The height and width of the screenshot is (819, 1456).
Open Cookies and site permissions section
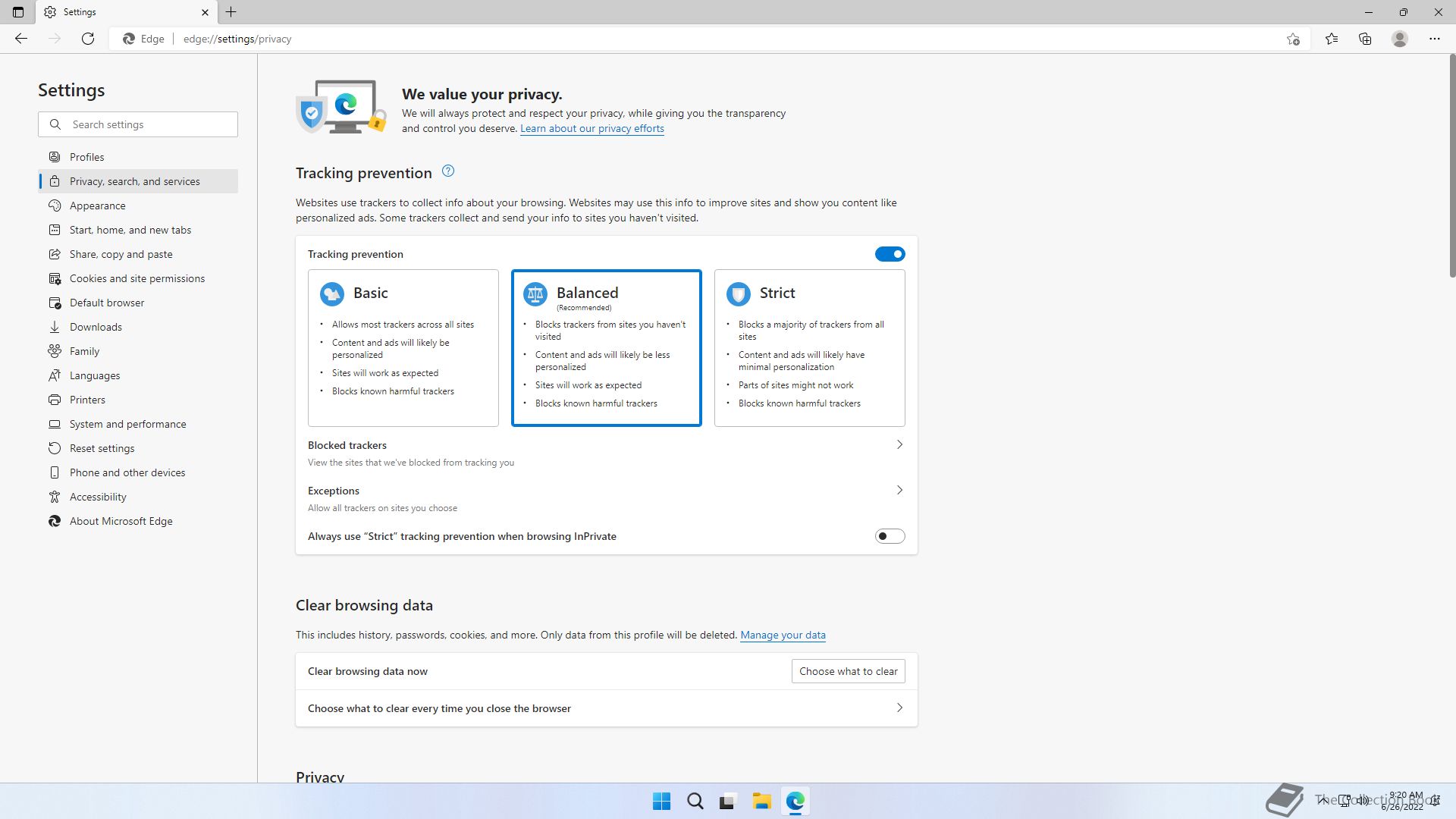pos(138,278)
